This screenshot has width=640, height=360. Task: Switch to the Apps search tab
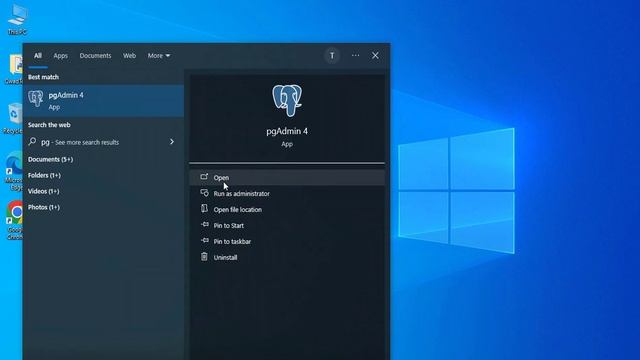click(60, 56)
